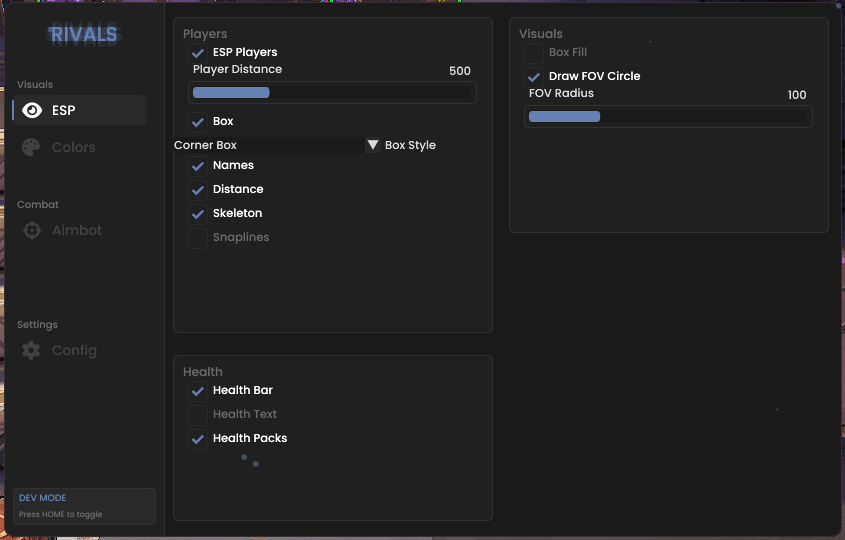This screenshot has height=540, width=845.
Task: Uncheck the ESP Players checkbox
Action: pyautogui.click(x=198, y=53)
